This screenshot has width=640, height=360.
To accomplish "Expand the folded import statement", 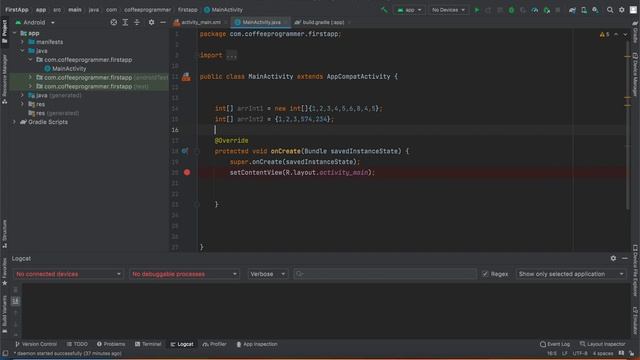I will point(231,55).
